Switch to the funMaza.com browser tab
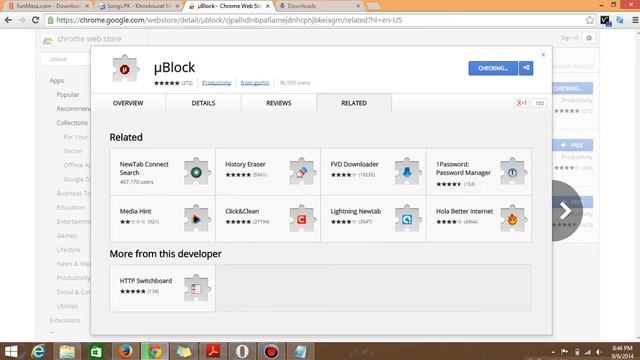Viewport: 640px width, 360px height. tap(48, 6)
